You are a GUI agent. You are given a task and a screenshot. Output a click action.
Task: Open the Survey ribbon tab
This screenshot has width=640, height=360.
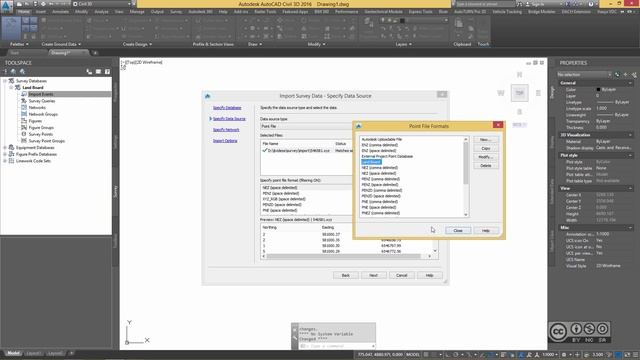coord(176,12)
